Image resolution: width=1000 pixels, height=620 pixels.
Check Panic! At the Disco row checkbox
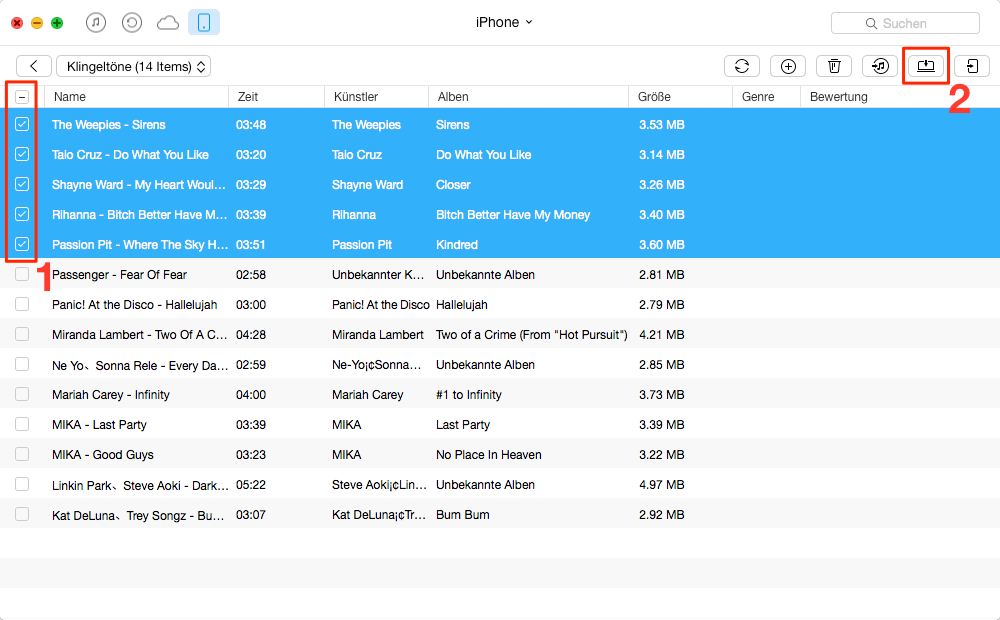click(x=22, y=304)
